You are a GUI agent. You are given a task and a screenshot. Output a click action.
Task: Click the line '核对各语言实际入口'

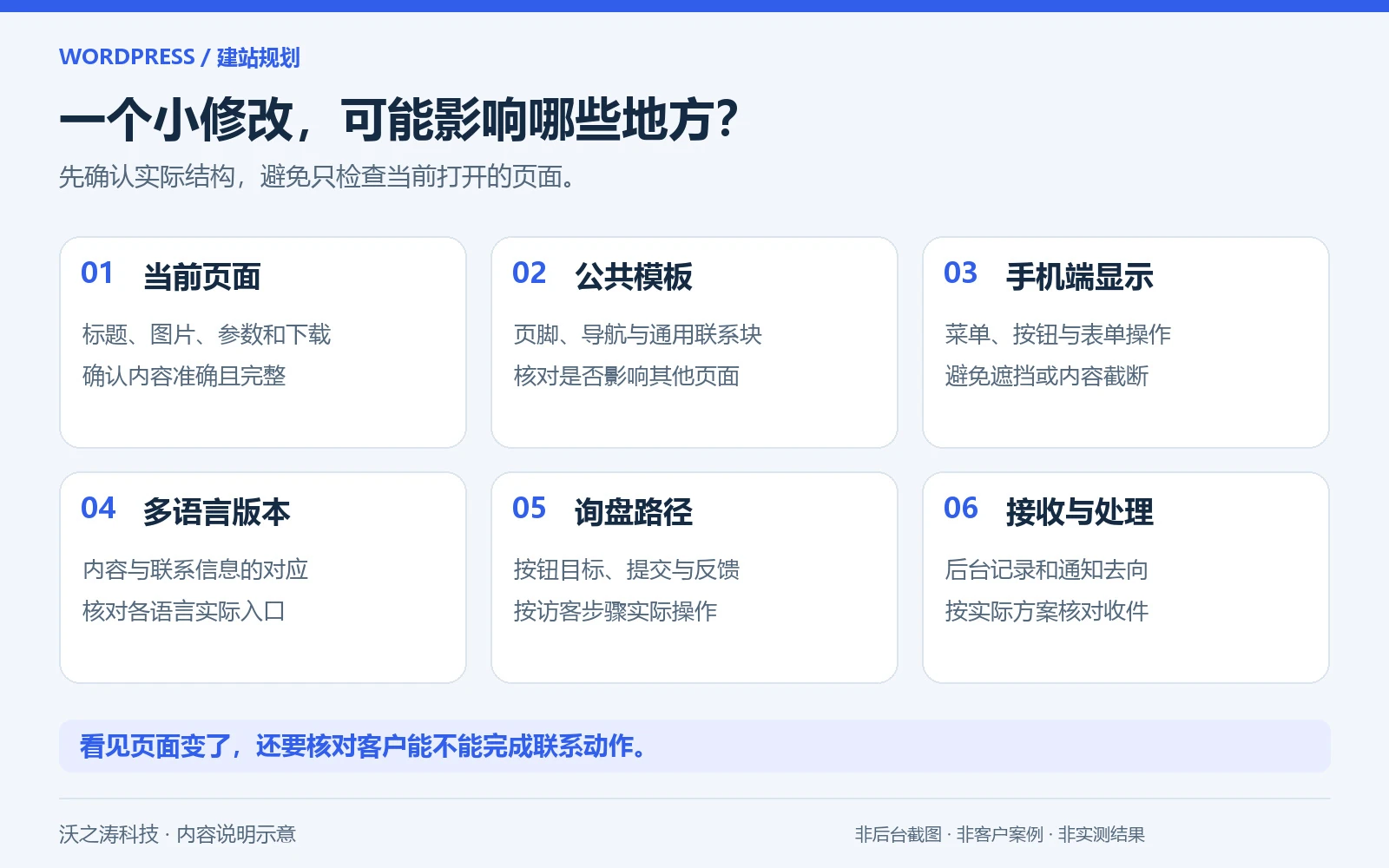[x=184, y=611]
